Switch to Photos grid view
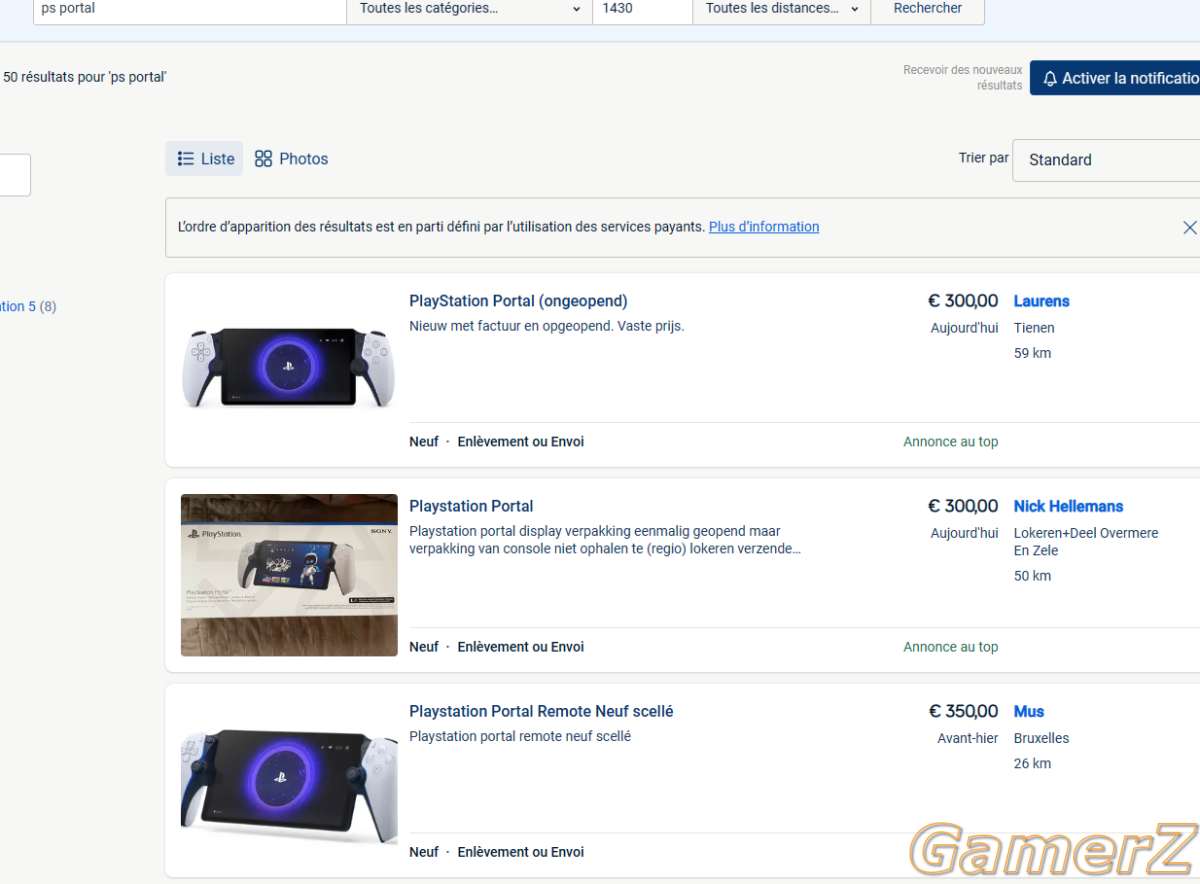 (291, 159)
